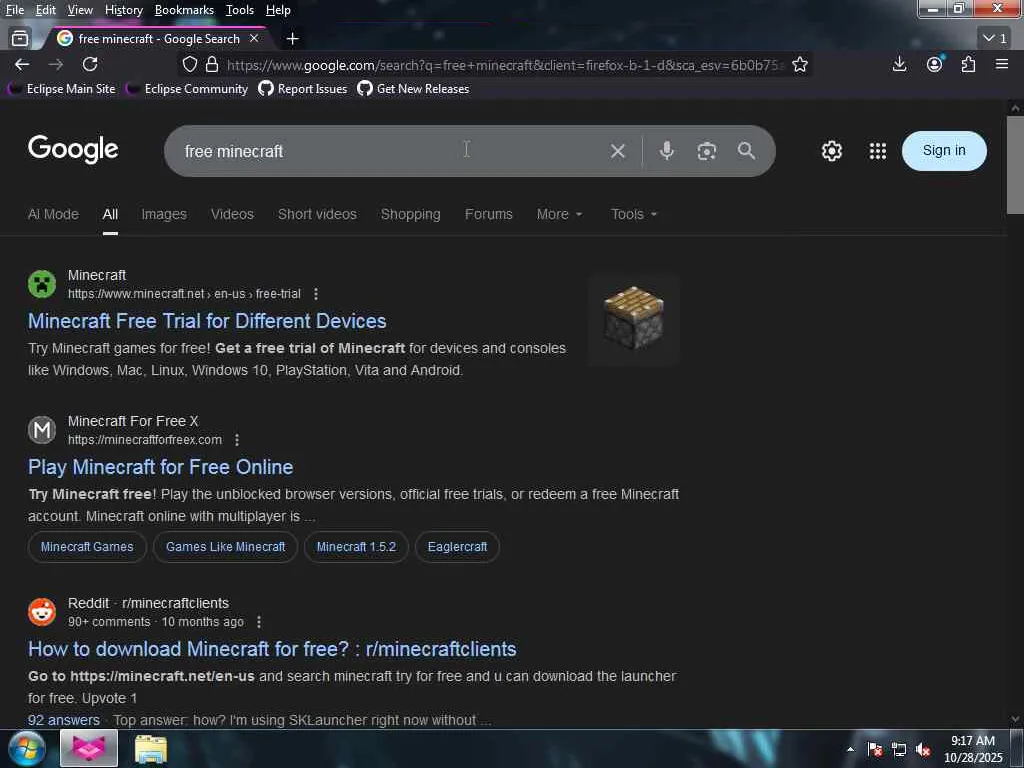Image resolution: width=1024 pixels, height=768 pixels.
Task: Open more options for the minecraft.net result
Action: click(x=316, y=295)
